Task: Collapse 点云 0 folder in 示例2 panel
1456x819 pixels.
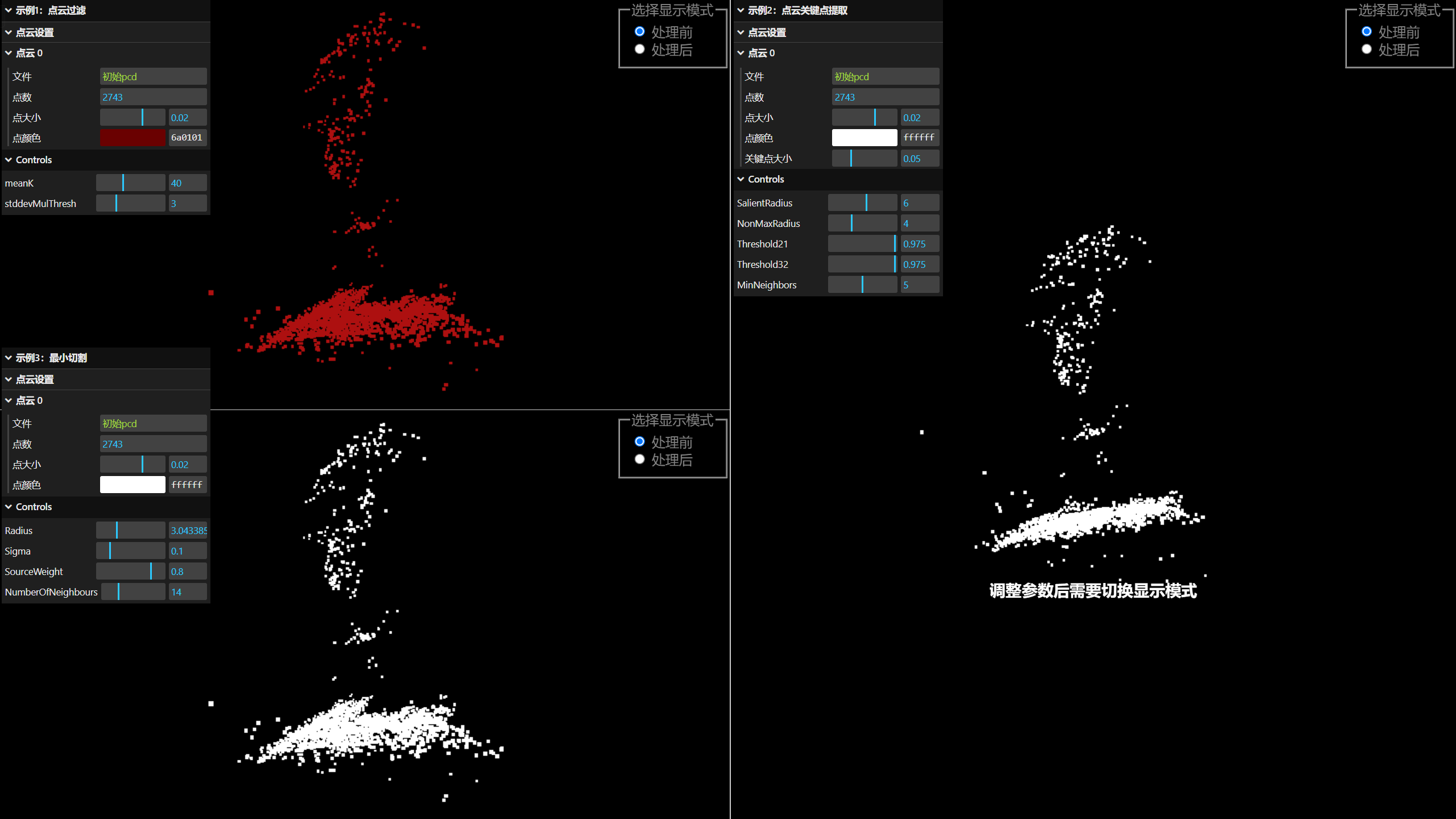Action: tap(741, 53)
